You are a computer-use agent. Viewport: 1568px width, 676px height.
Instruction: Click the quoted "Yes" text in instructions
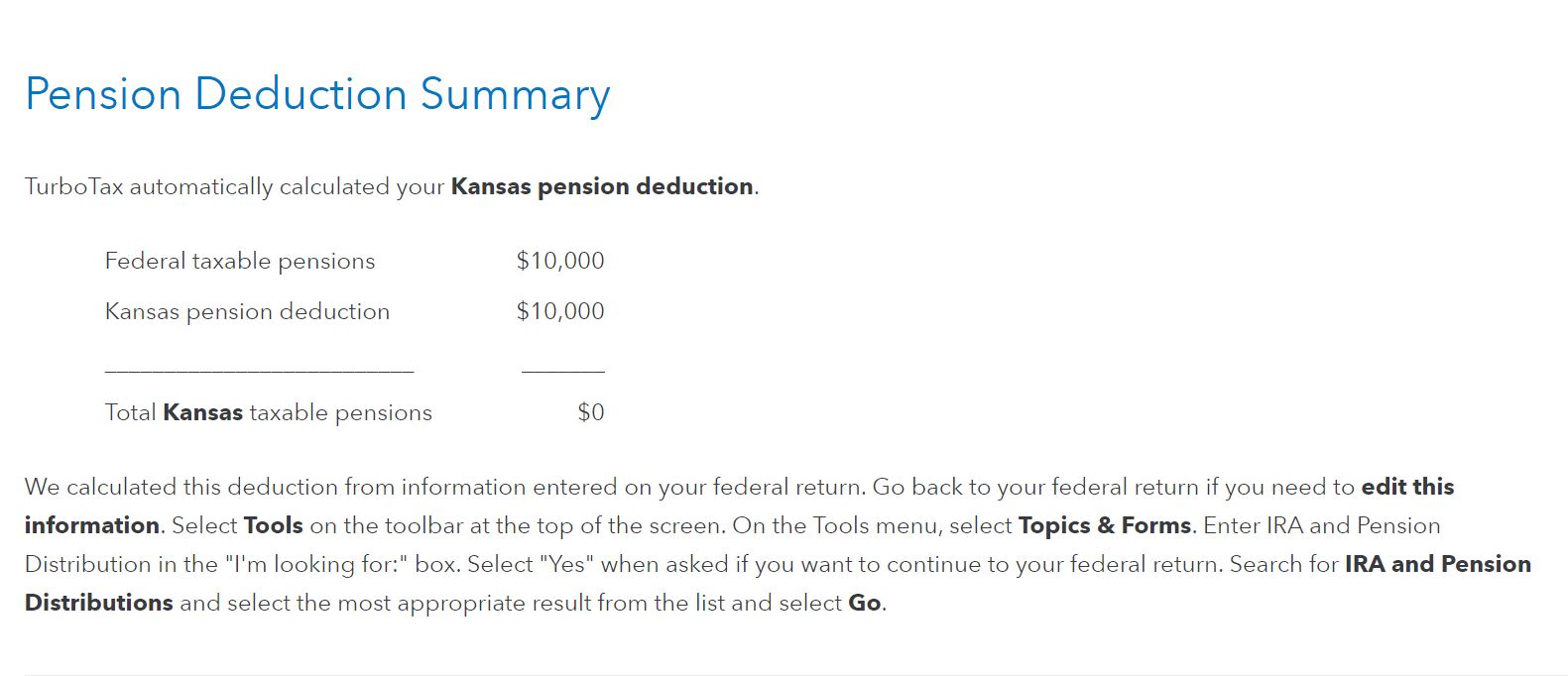click(x=566, y=564)
